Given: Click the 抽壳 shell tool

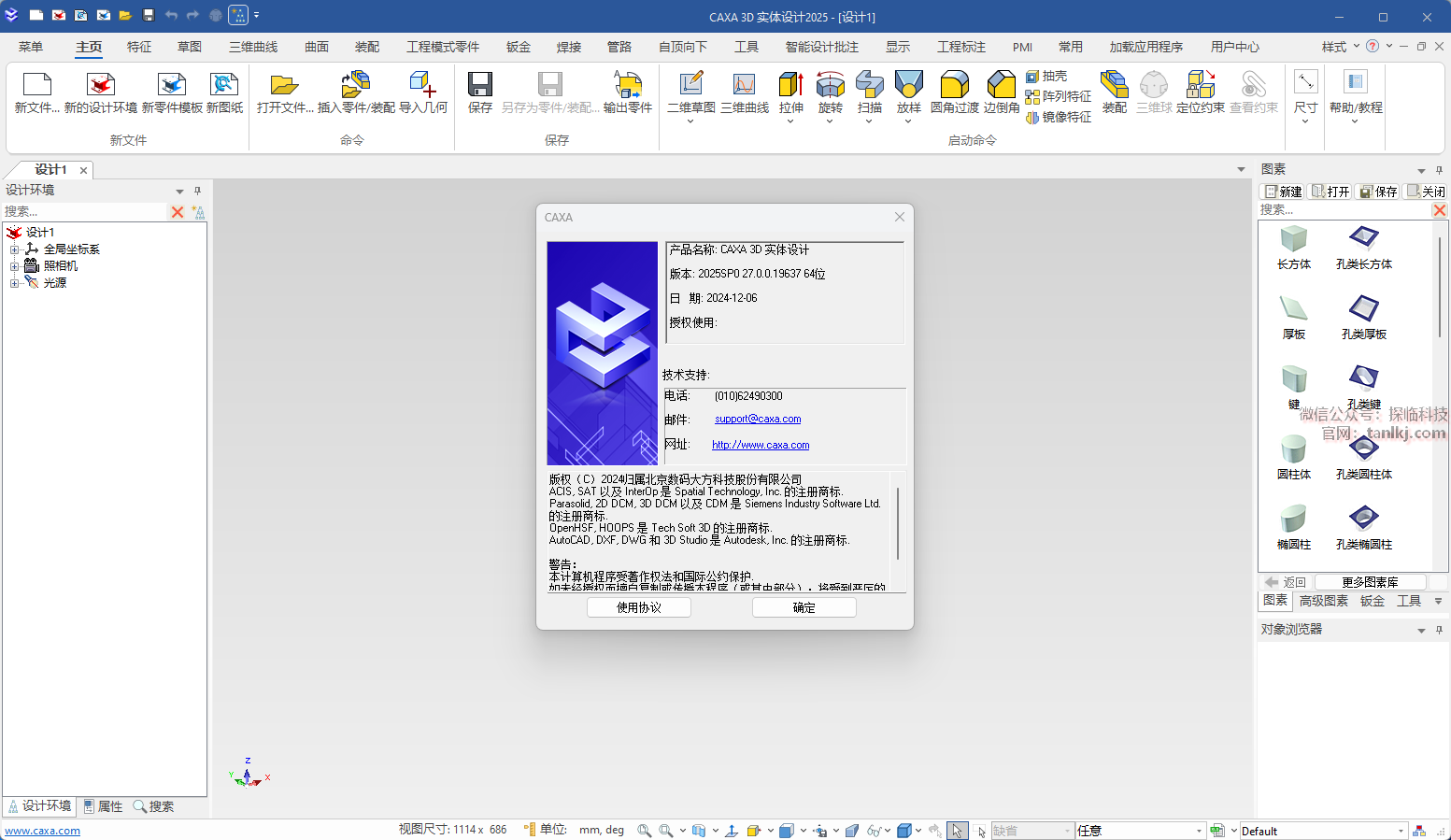Looking at the screenshot, I should pos(1046,76).
